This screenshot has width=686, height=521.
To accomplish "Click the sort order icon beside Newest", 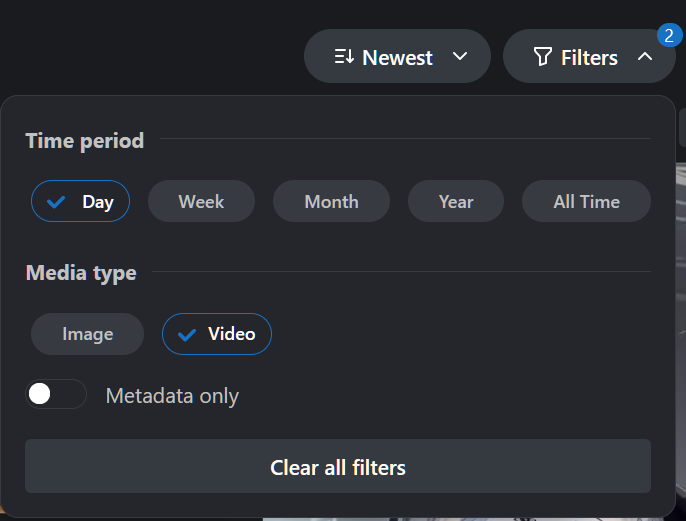I will tap(344, 56).
